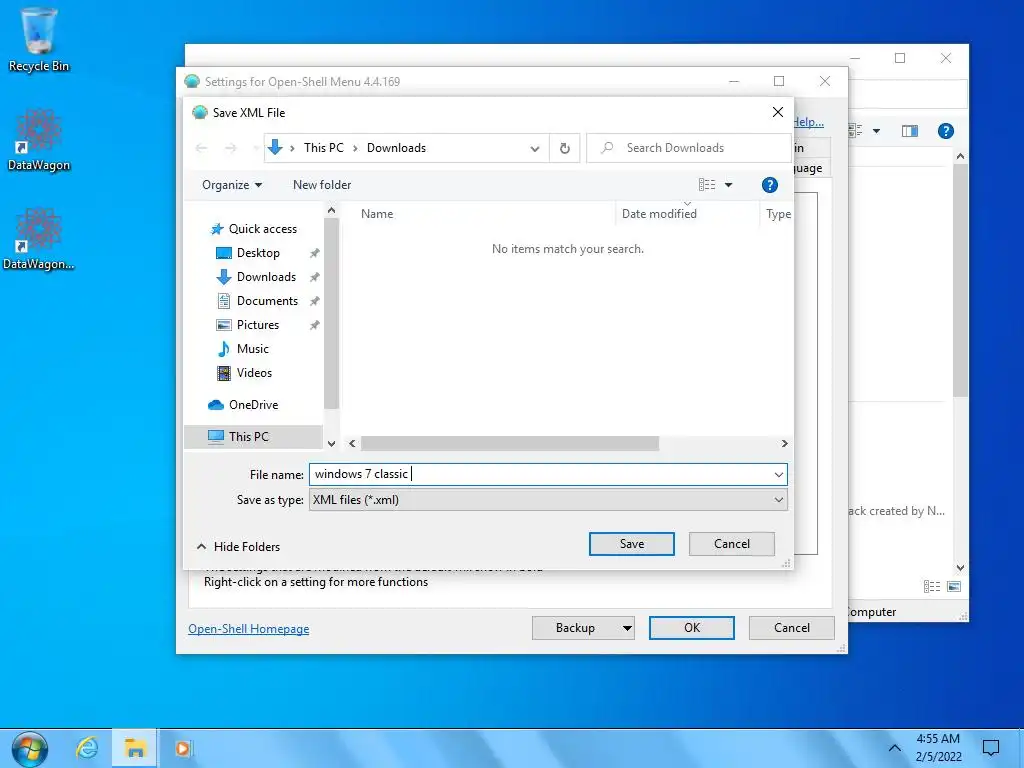Click the Search Downloads field
The image size is (1024, 768).
pyautogui.click(x=689, y=148)
